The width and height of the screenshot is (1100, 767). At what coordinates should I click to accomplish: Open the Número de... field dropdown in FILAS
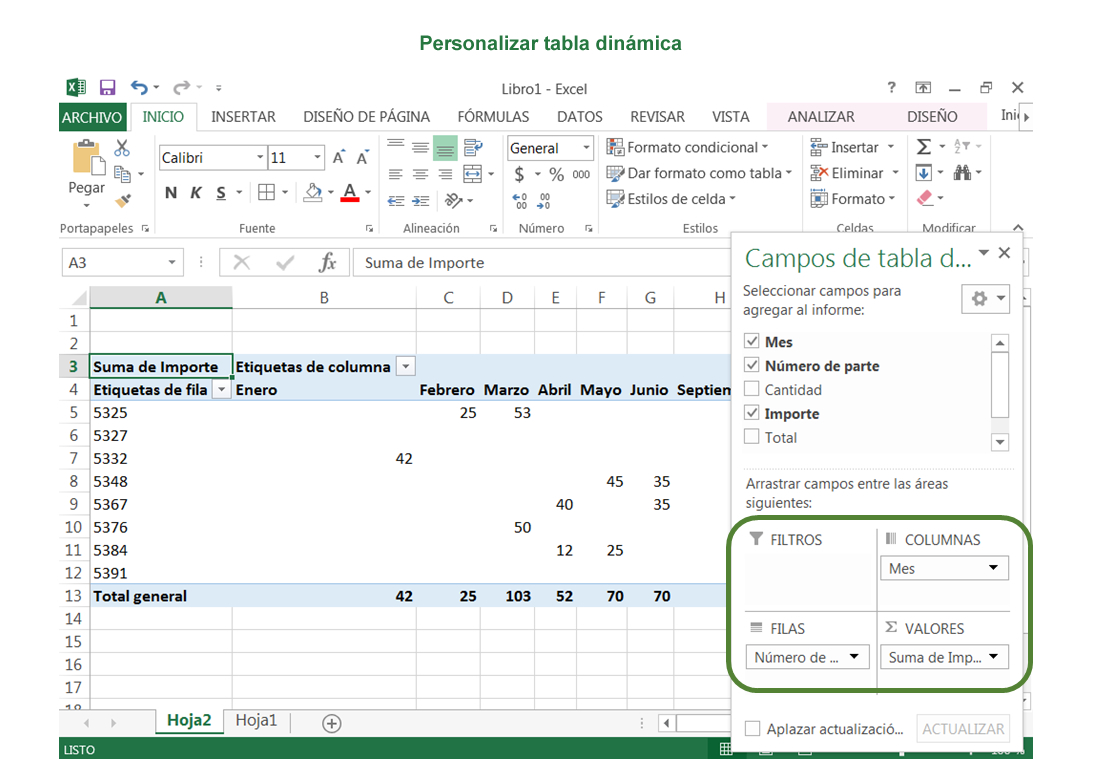coord(854,657)
